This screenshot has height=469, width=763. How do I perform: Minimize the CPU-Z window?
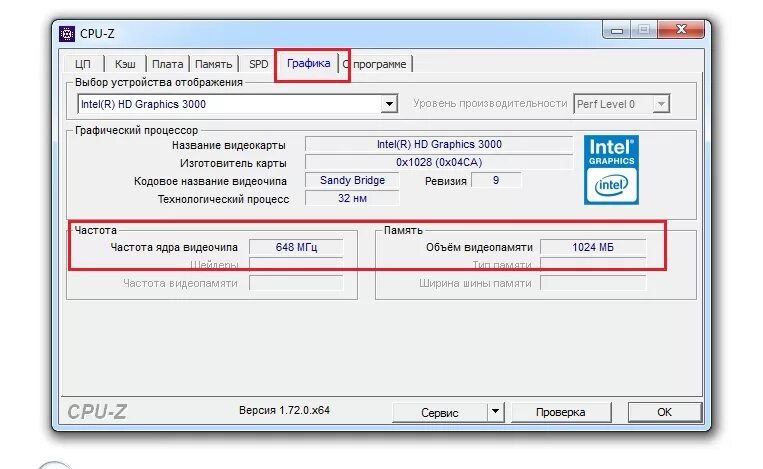[617, 30]
